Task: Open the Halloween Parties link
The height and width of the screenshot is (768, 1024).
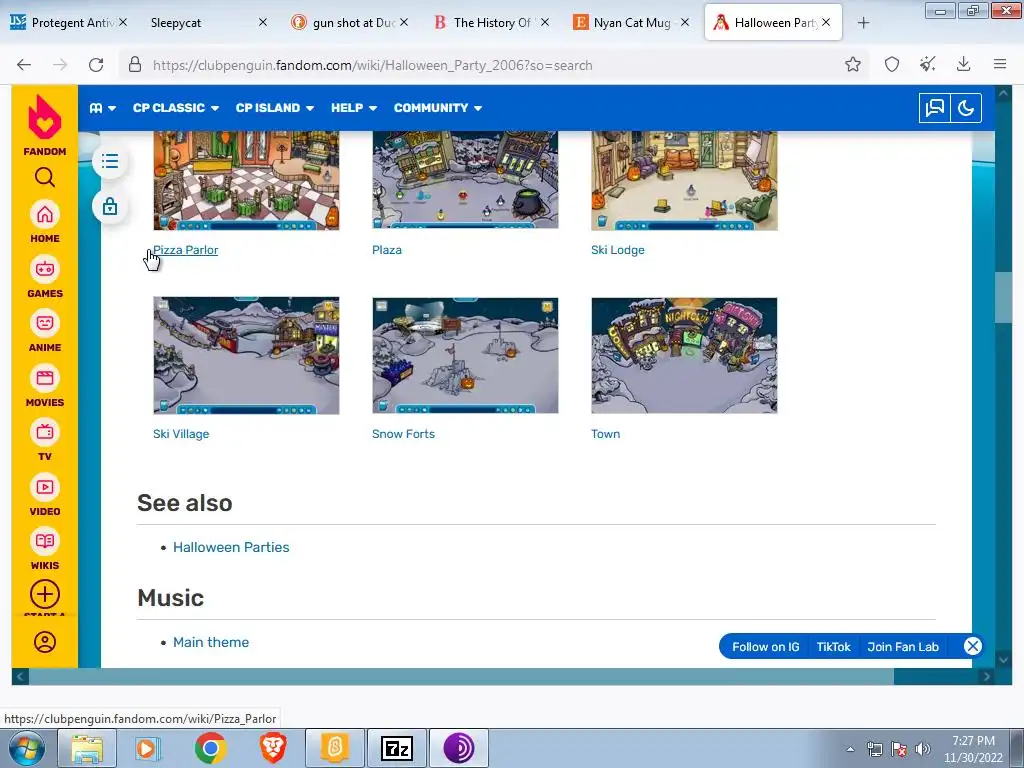Action: point(231,547)
